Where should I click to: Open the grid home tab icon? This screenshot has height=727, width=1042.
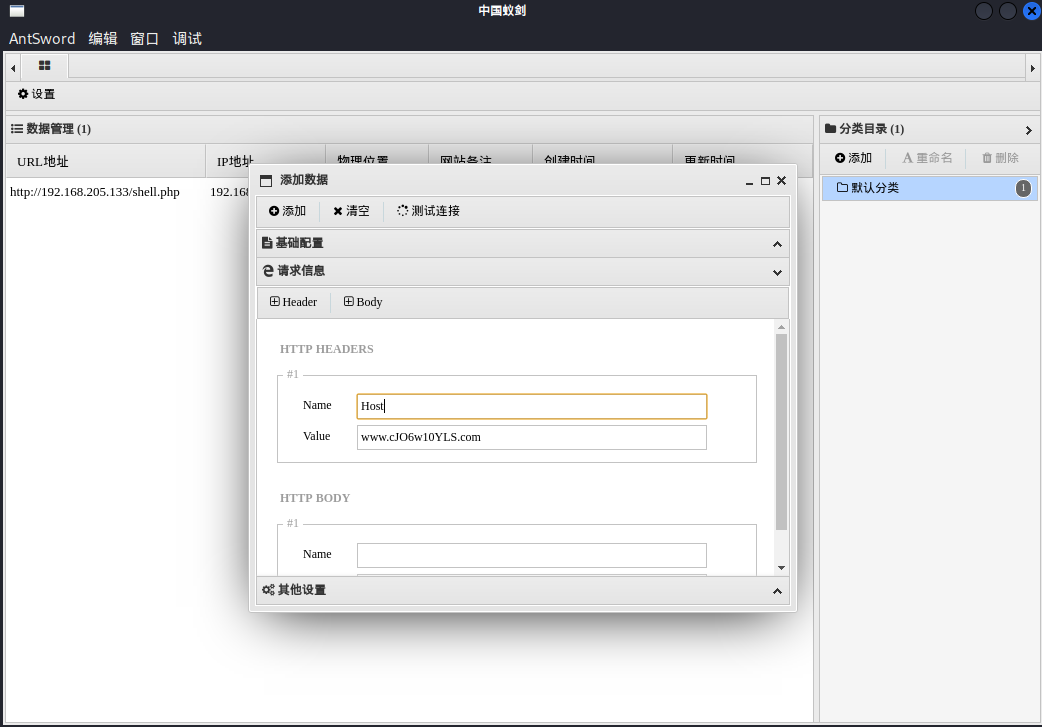45,65
